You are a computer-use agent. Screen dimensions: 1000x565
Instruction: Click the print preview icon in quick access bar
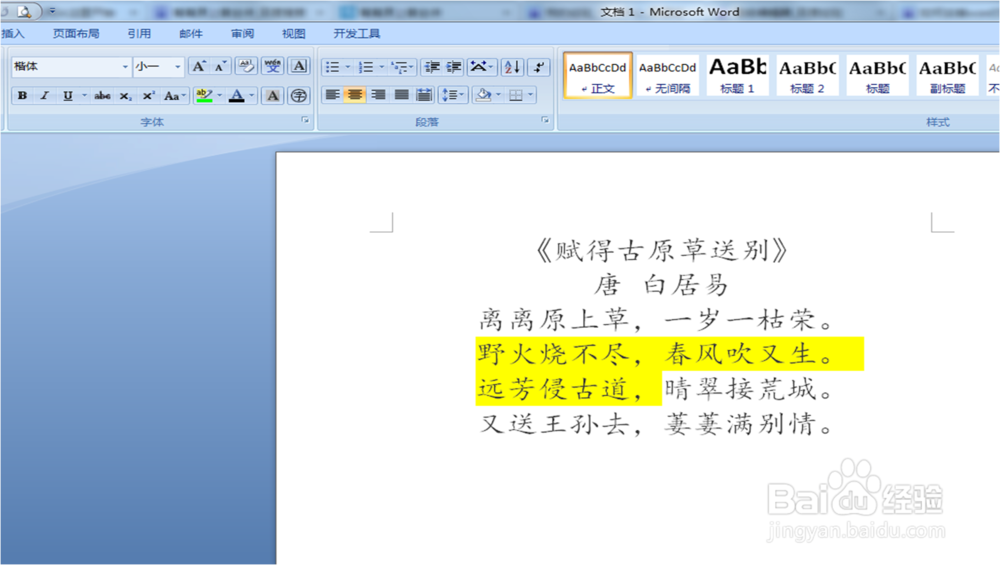[24, 11]
